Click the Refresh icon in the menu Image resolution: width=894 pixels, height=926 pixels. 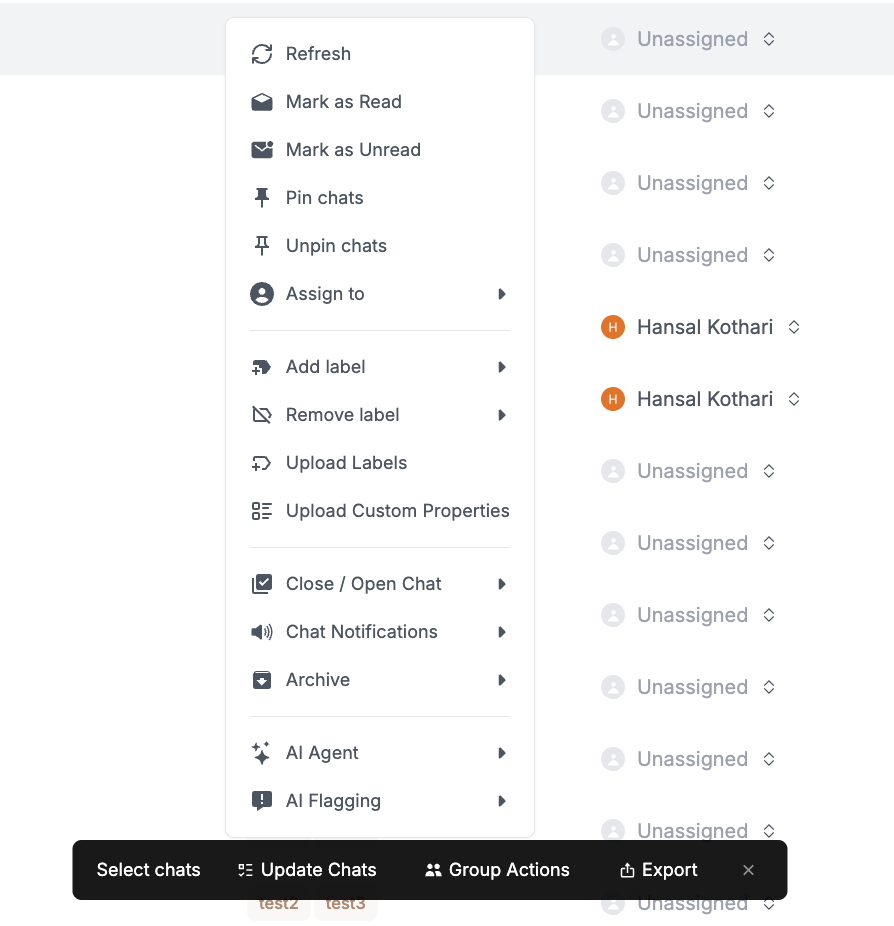pos(261,54)
